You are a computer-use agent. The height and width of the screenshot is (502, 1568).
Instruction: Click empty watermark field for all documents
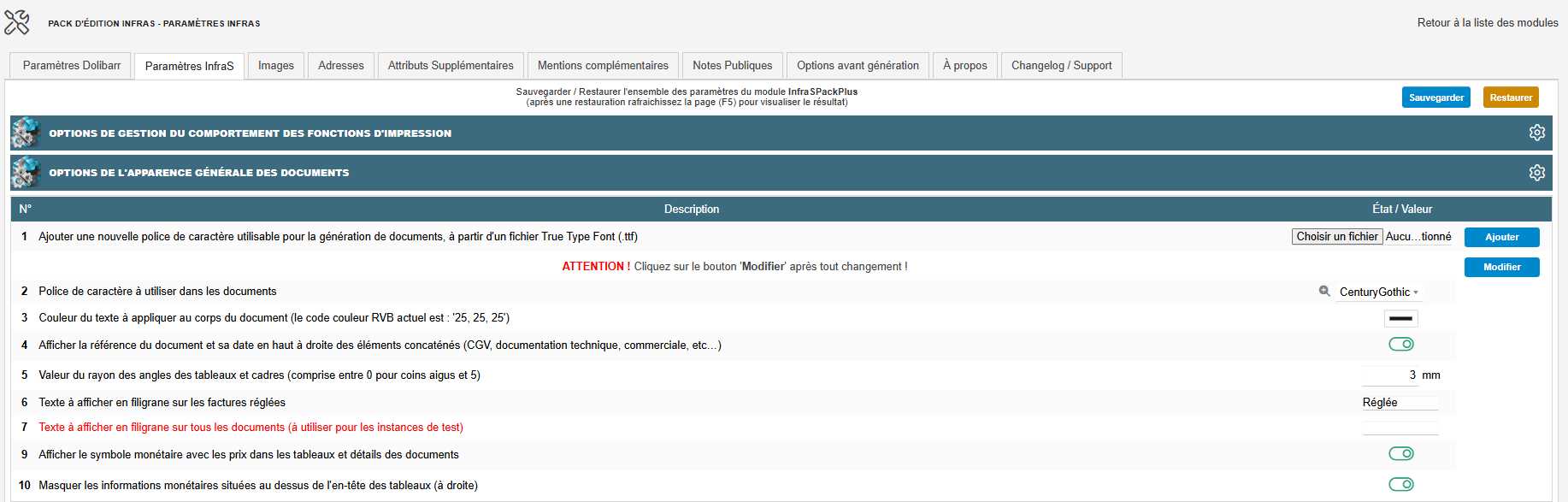1400,427
